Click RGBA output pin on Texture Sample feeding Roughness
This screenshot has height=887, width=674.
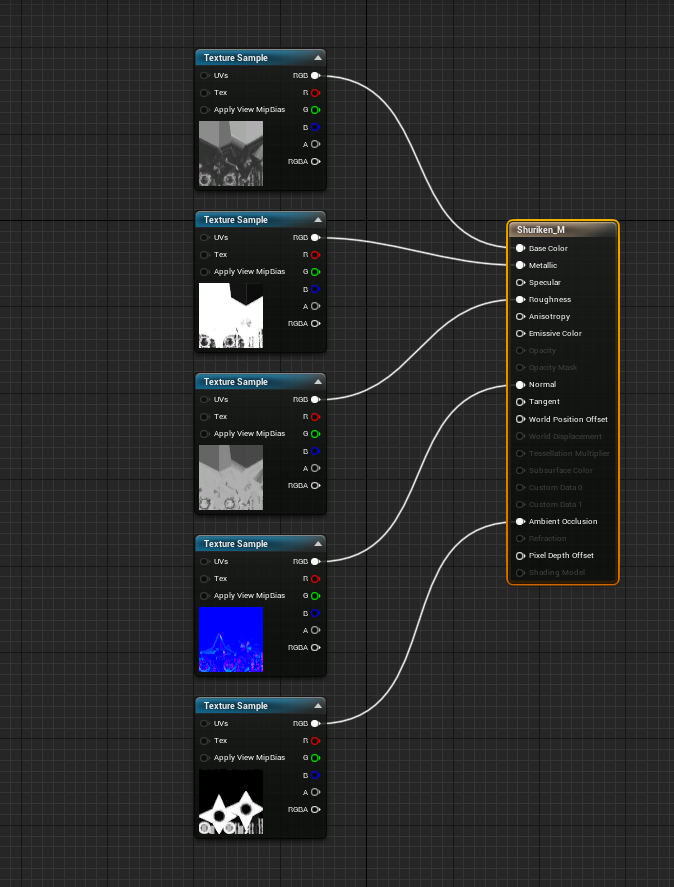315,485
